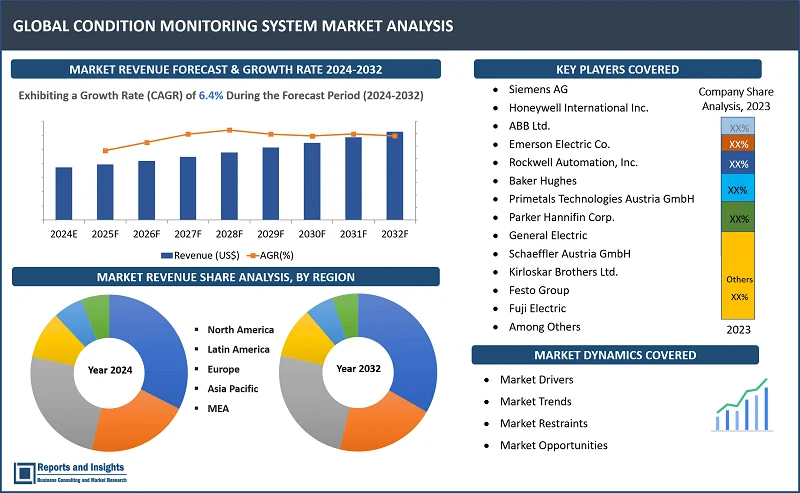Viewport: 800px width, 493px height.
Task: Click the 2030F revenue bar
Action: (312, 182)
